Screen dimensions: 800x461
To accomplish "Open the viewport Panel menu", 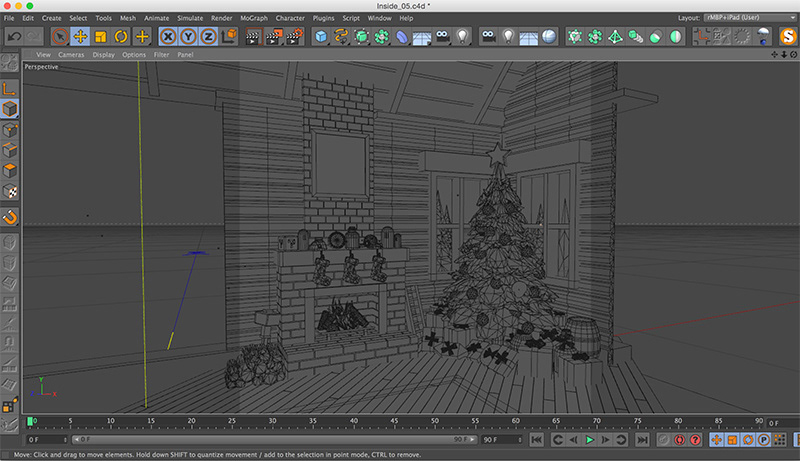I will pyautogui.click(x=185, y=55).
